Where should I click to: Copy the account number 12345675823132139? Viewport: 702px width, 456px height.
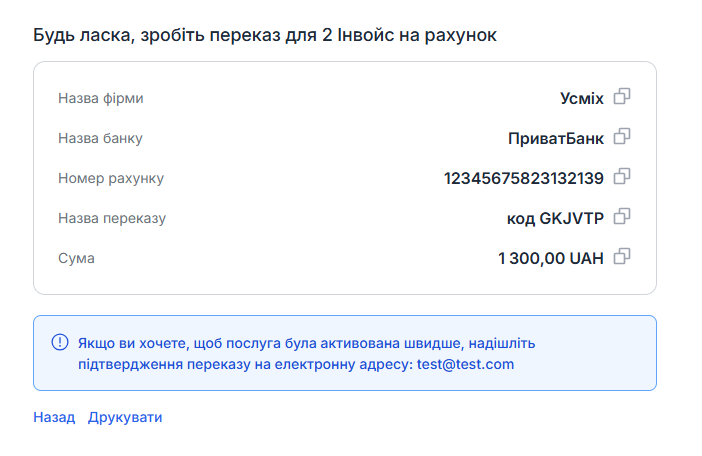[x=622, y=176]
